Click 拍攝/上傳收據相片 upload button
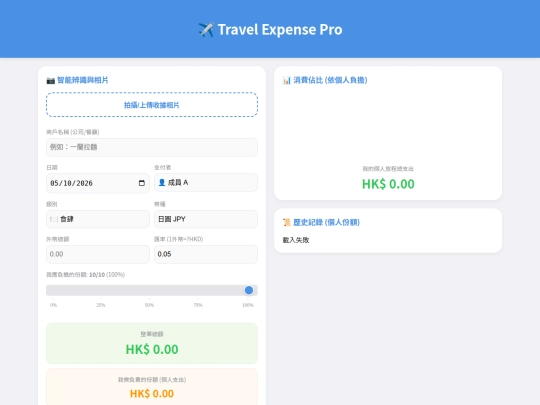Image resolution: width=540 pixels, height=405 pixels. coord(152,105)
